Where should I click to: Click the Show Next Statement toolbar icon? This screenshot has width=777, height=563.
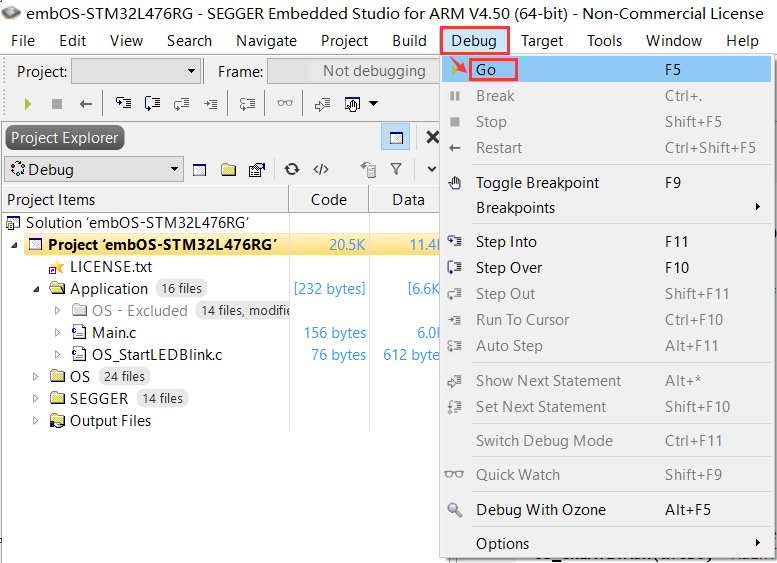322,104
